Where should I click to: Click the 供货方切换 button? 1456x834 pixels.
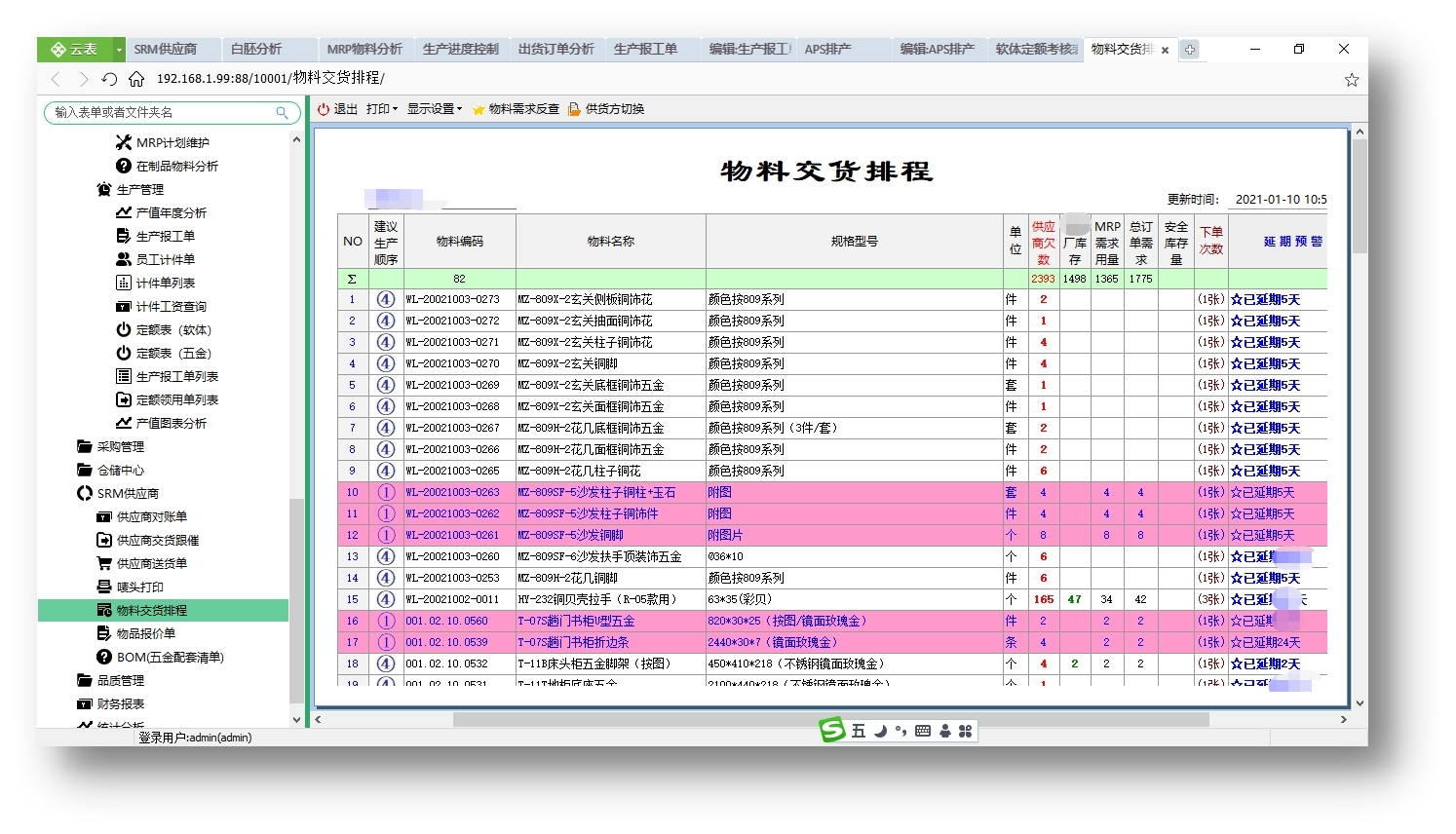[606, 109]
